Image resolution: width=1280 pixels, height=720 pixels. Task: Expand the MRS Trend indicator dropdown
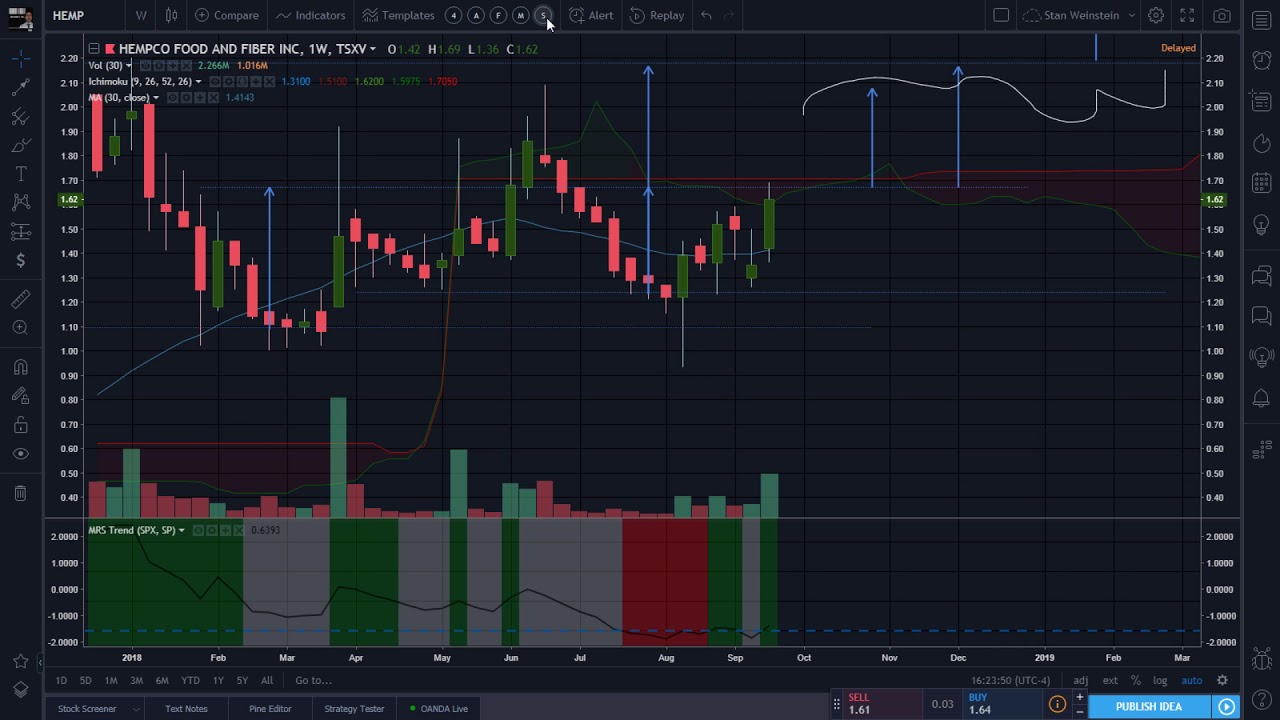181,531
